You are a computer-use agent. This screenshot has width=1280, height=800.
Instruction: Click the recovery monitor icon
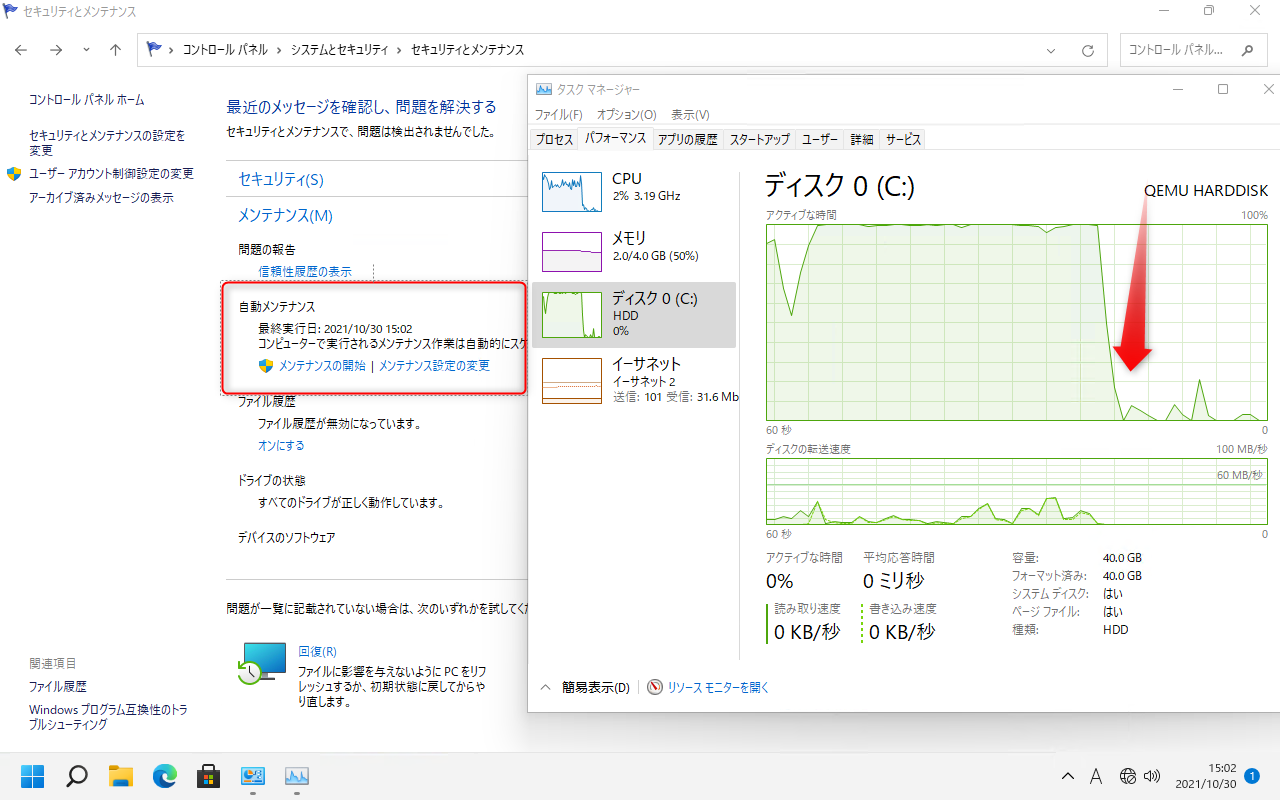[262, 664]
